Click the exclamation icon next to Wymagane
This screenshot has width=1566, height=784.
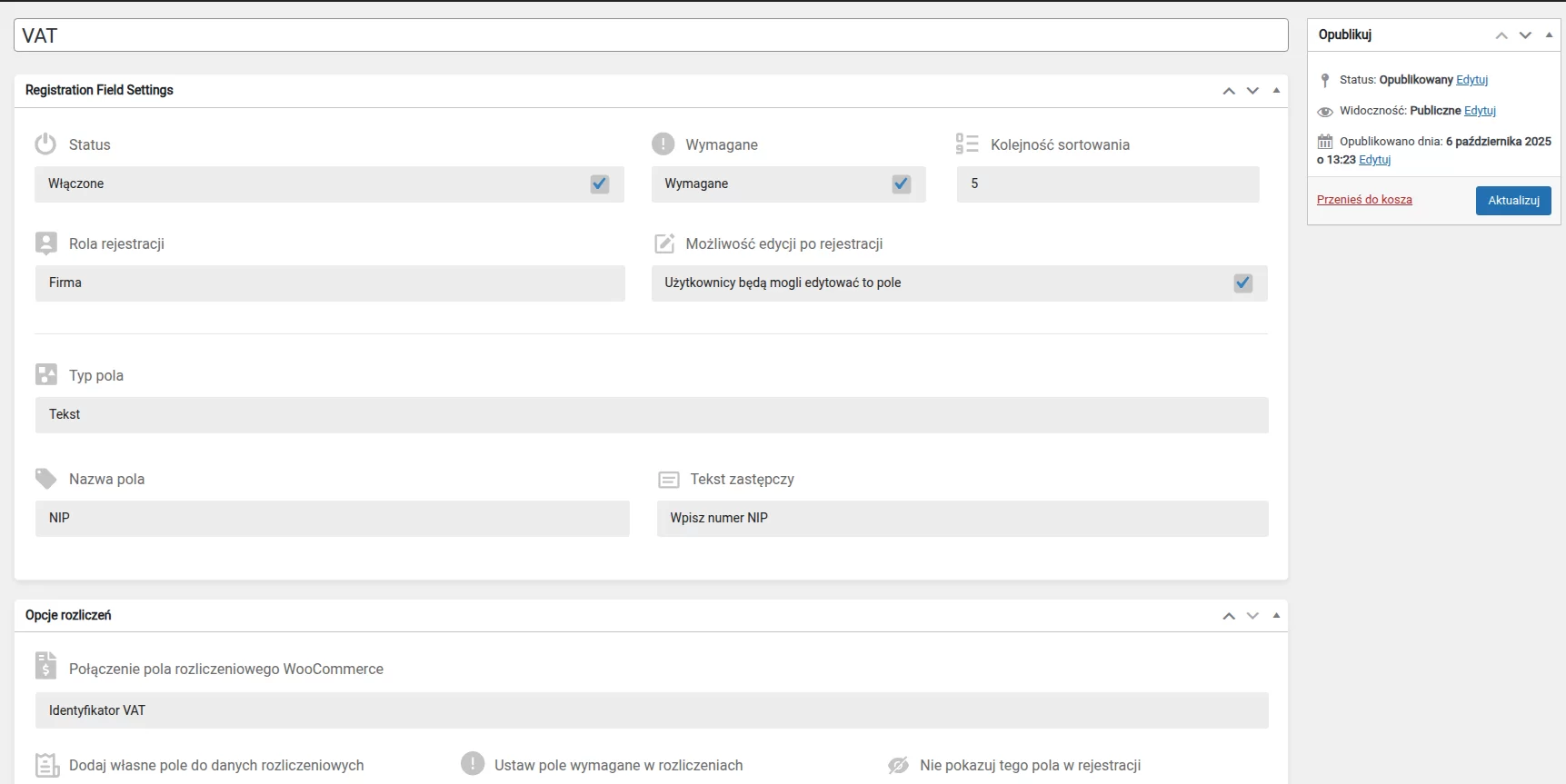tap(663, 144)
